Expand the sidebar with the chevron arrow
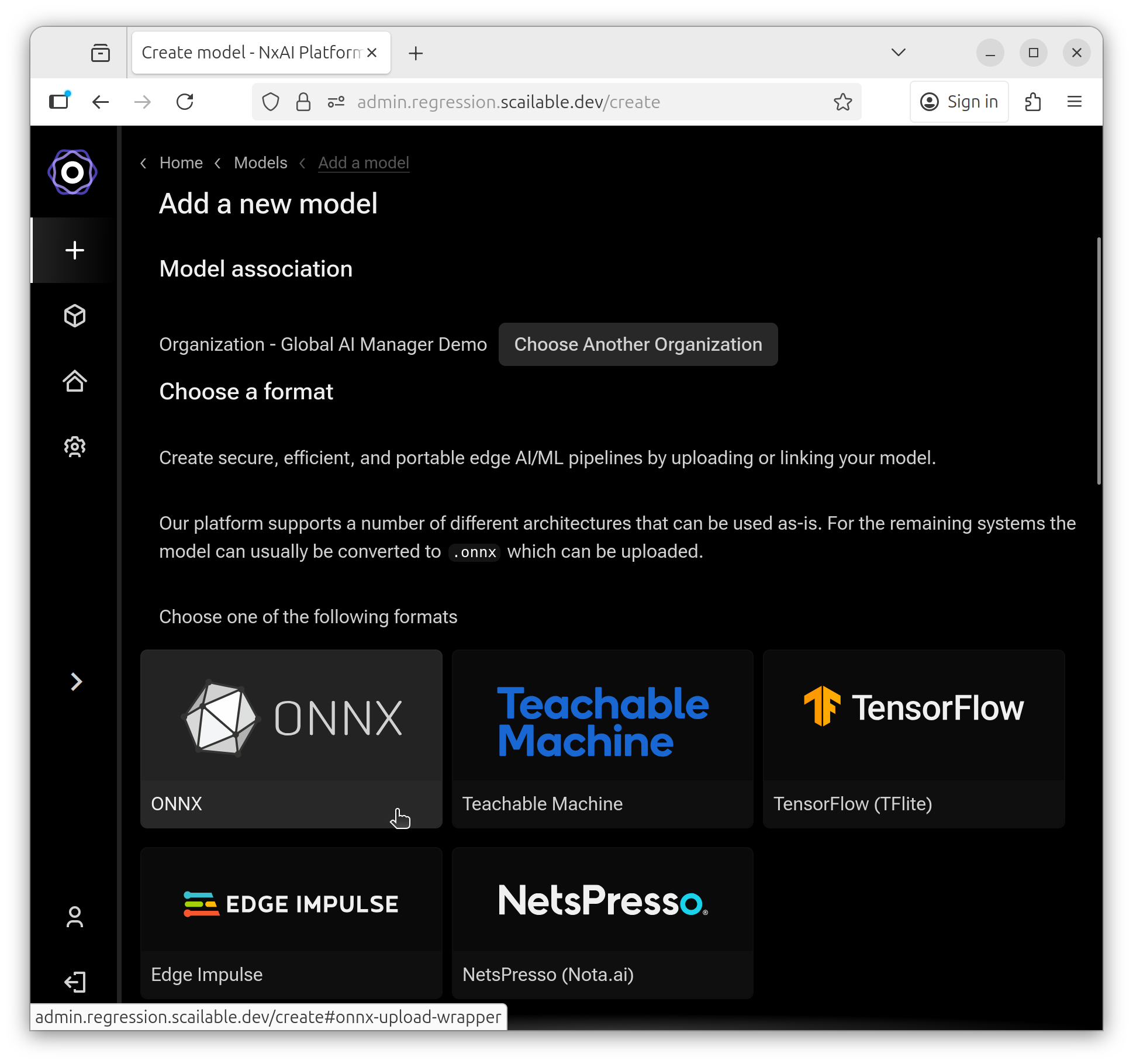Viewport: 1133px width, 1064px height. pos(76,682)
